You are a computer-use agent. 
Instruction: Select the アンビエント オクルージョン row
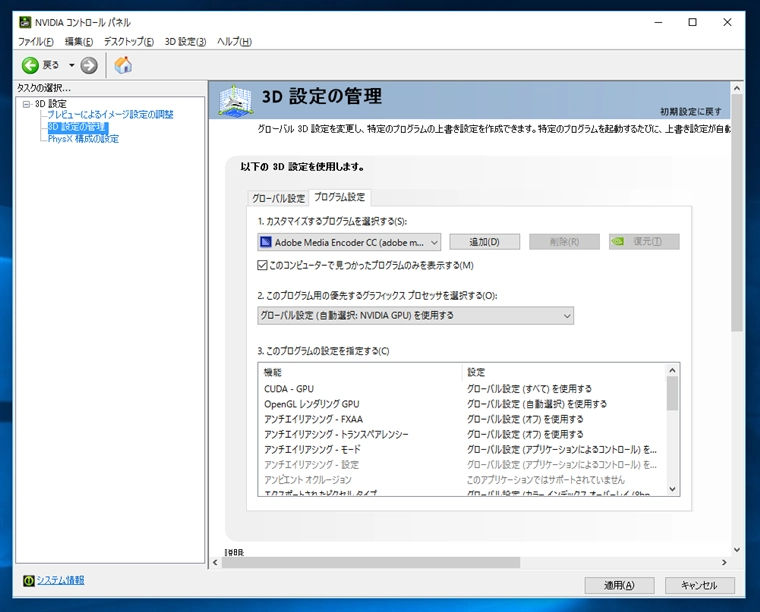pyautogui.click(x=461, y=480)
